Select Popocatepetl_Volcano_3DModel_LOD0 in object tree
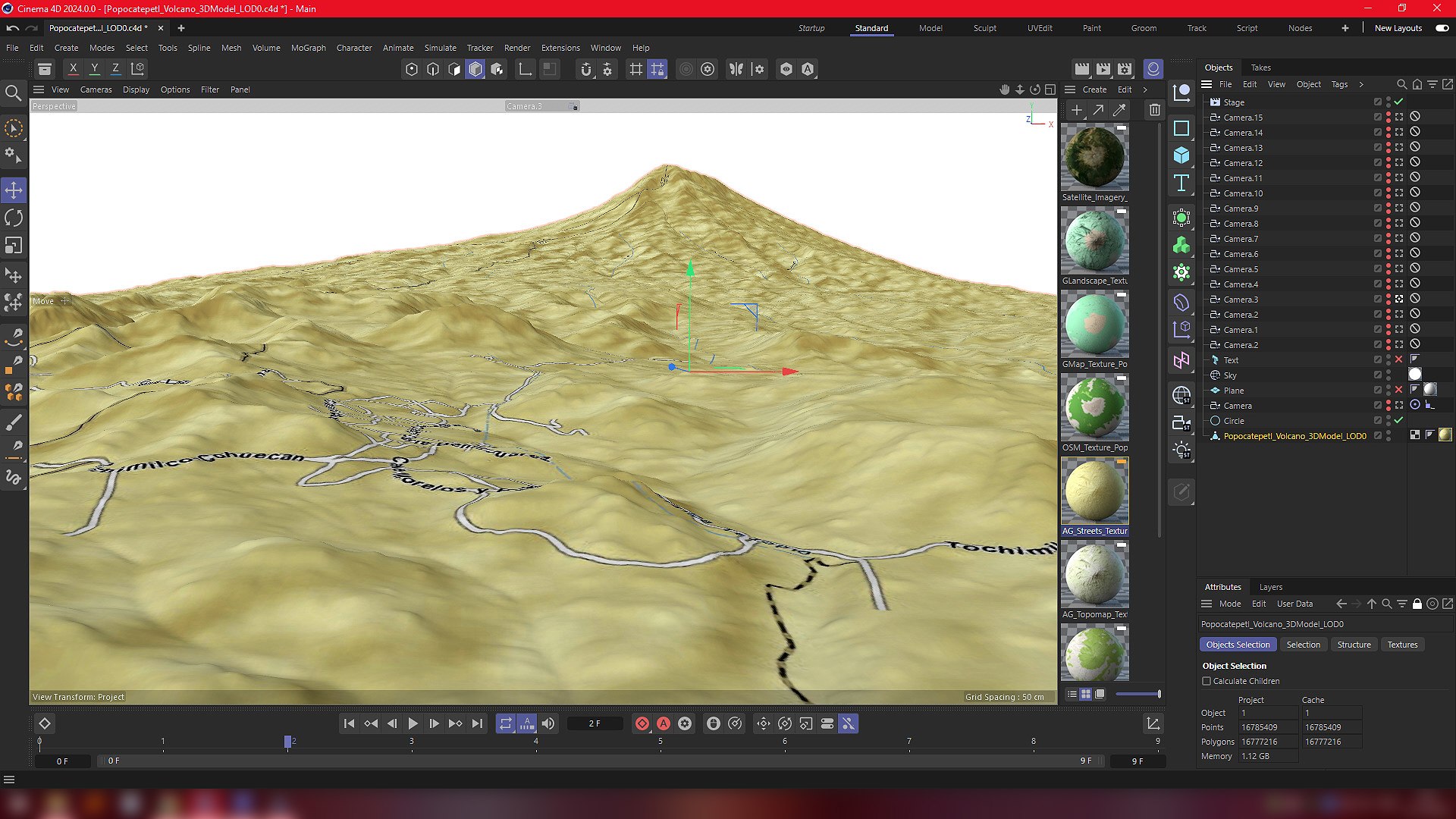The image size is (1456, 819). (1294, 436)
